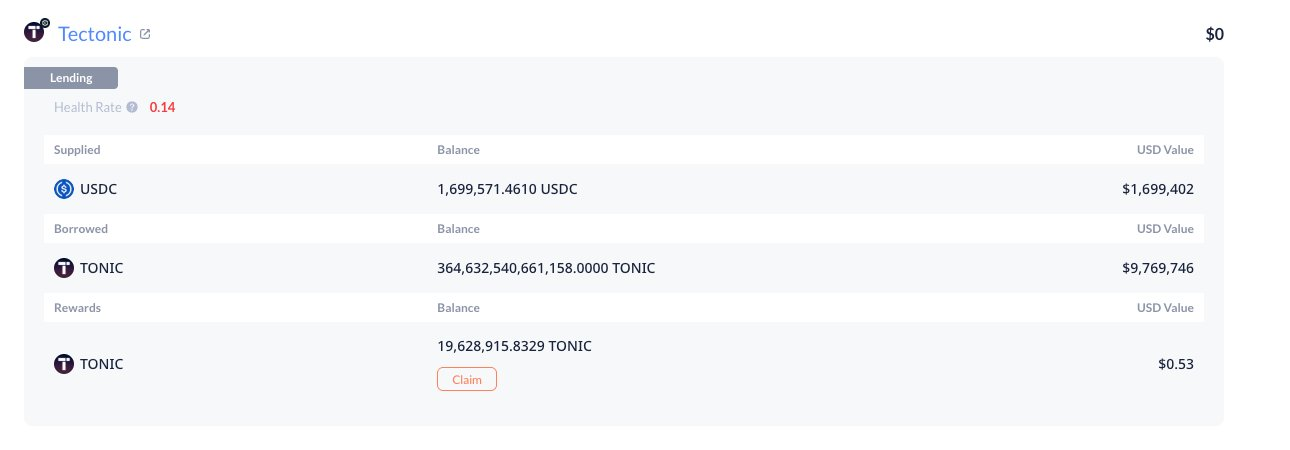Click the Rewards section header
Viewport: 1290px width, 450px height.
[x=77, y=308]
